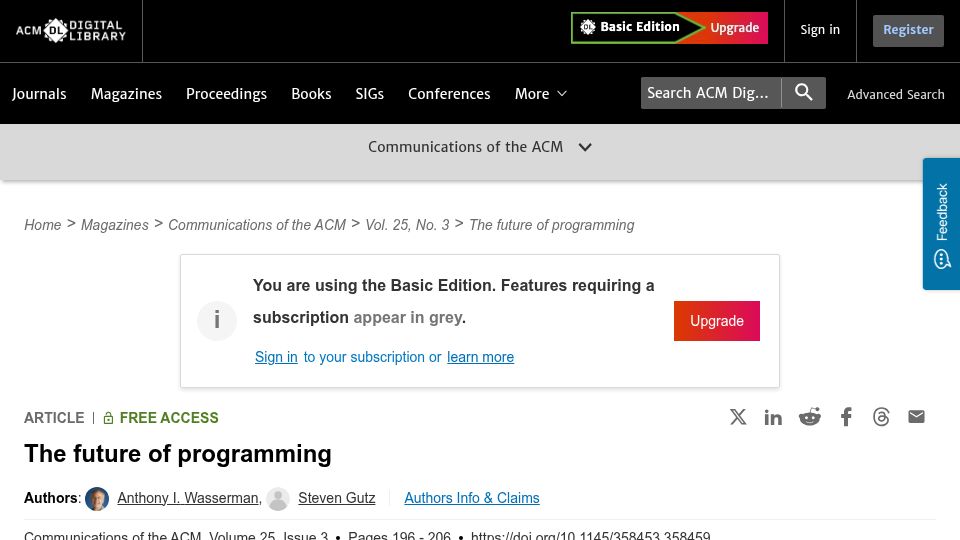960x540 pixels.
Task: Click into the Search ACM Digital Library field
Action: (x=711, y=93)
